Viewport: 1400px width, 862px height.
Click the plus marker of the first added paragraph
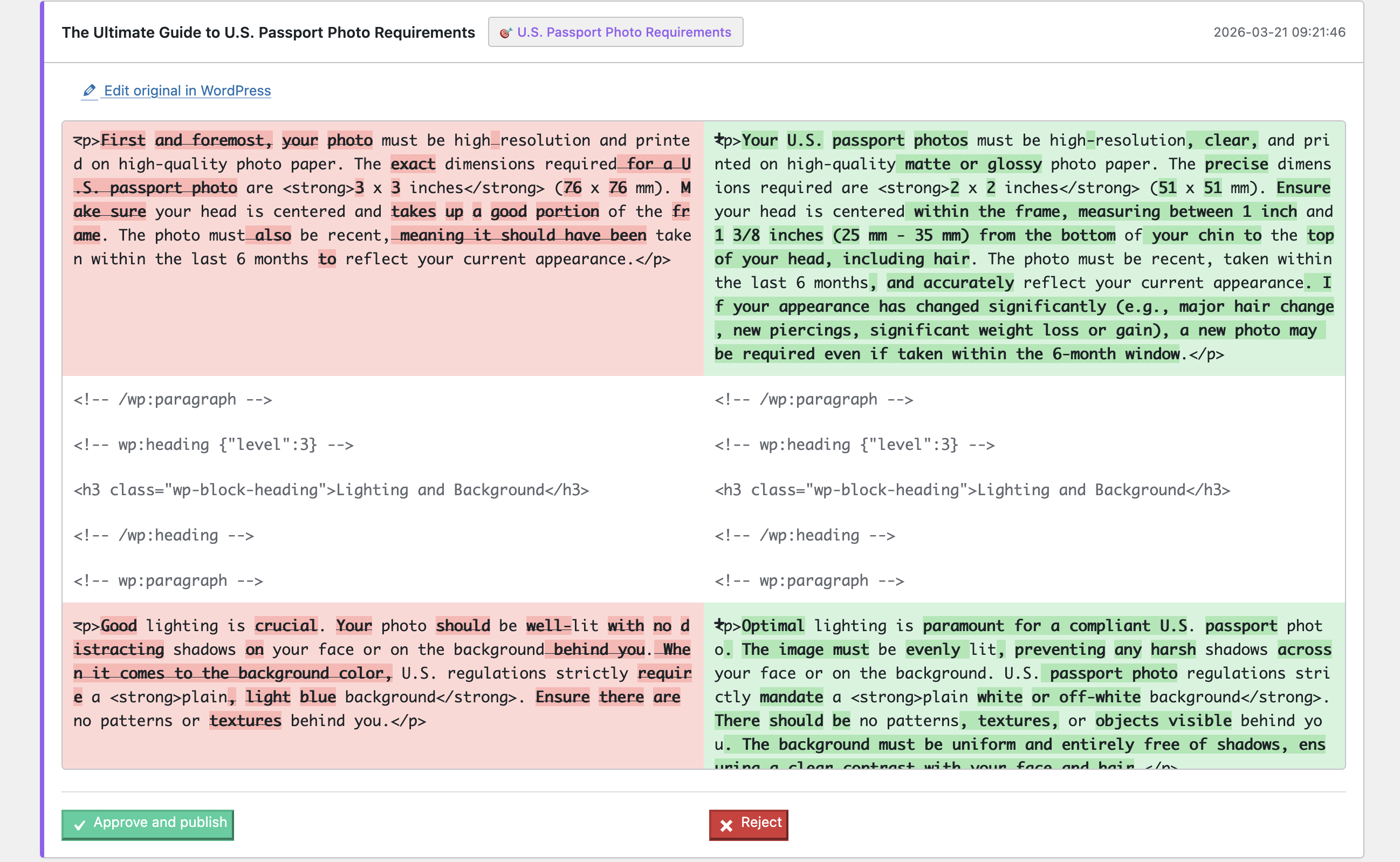(x=718, y=138)
